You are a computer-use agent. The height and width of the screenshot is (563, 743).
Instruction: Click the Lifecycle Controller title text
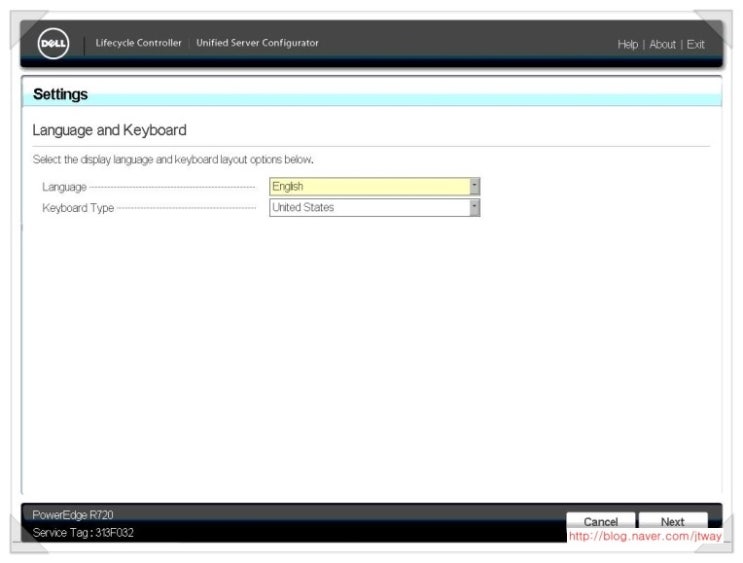(x=138, y=43)
